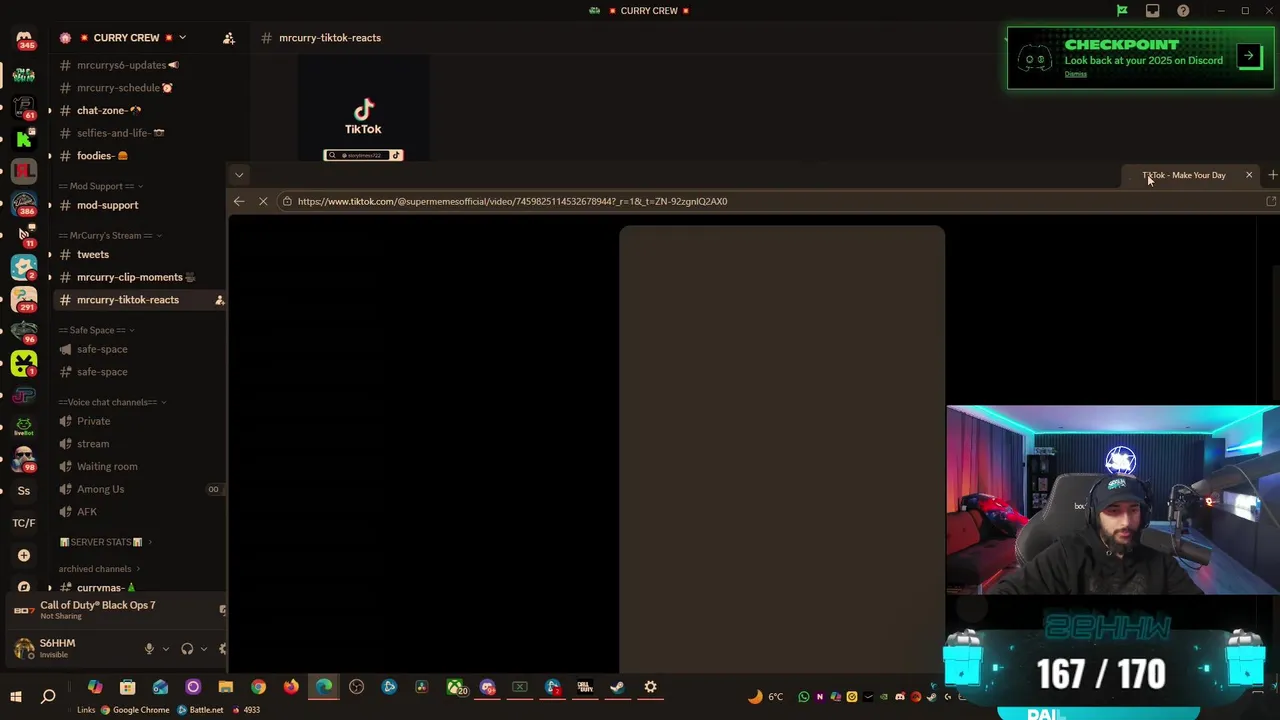This screenshot has width=1280, height=720.
Task: Open Steam from the taskbar
Action: [x=617, y=687]
